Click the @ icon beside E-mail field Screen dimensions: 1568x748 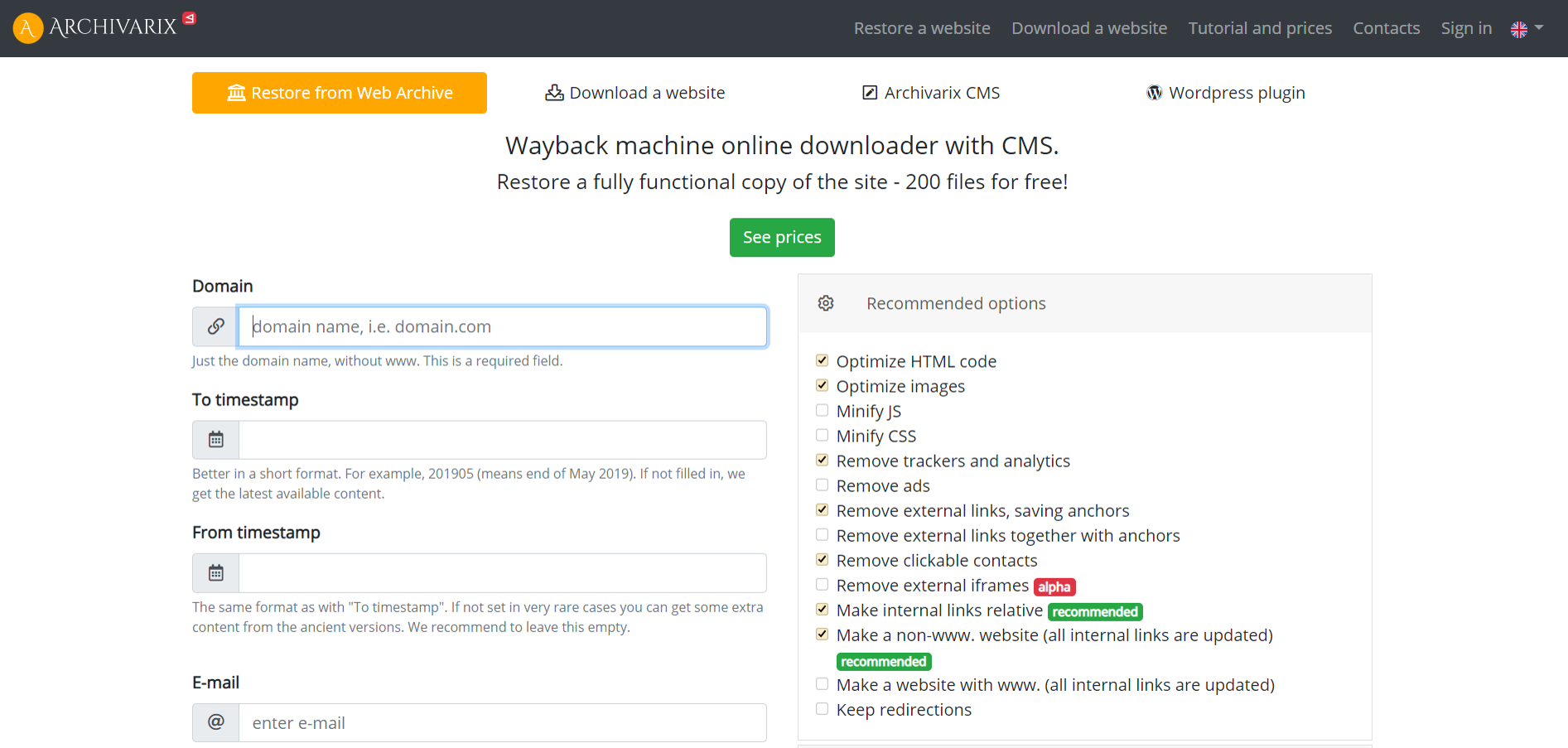pyautogui.click(x=215, y=722)
